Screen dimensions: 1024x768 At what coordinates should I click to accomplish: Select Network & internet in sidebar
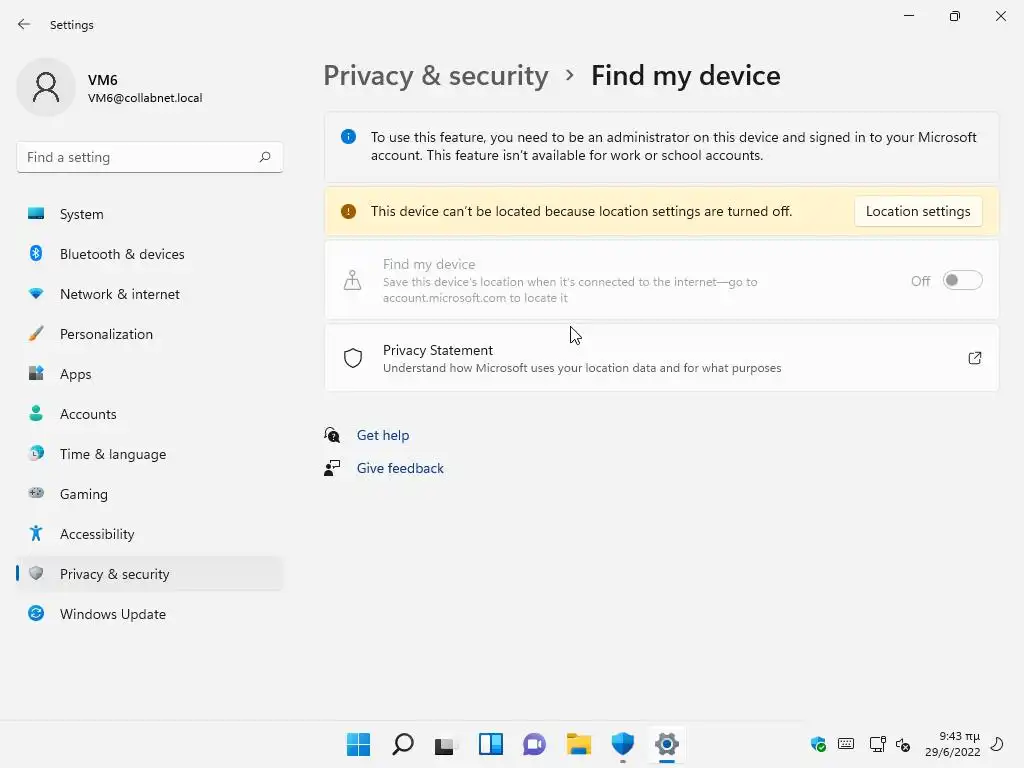point(120,294)
